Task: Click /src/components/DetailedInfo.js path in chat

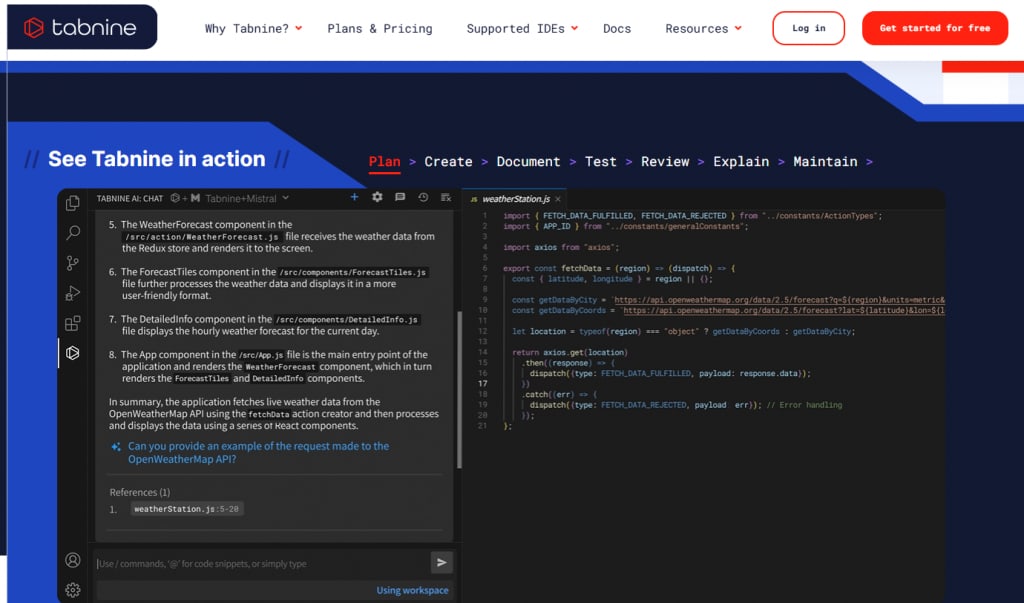Action: [346, 319]
